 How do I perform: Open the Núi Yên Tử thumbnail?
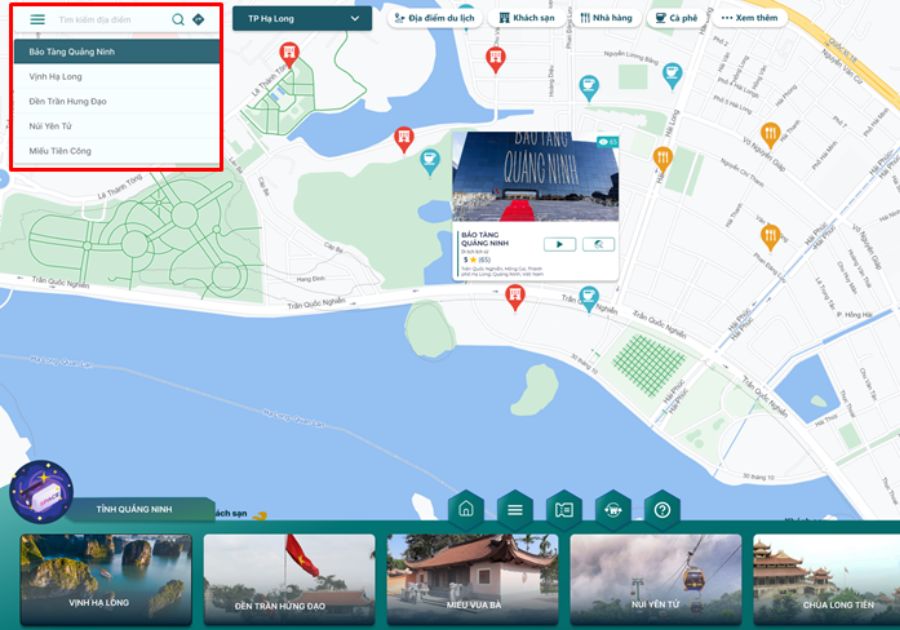click(658, 577)
